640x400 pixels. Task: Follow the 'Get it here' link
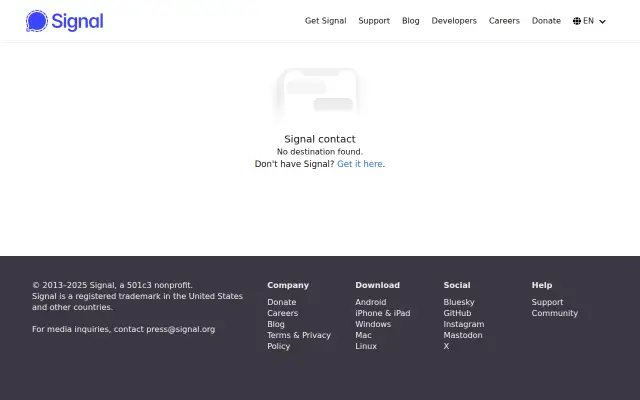[x=360, y=164]
